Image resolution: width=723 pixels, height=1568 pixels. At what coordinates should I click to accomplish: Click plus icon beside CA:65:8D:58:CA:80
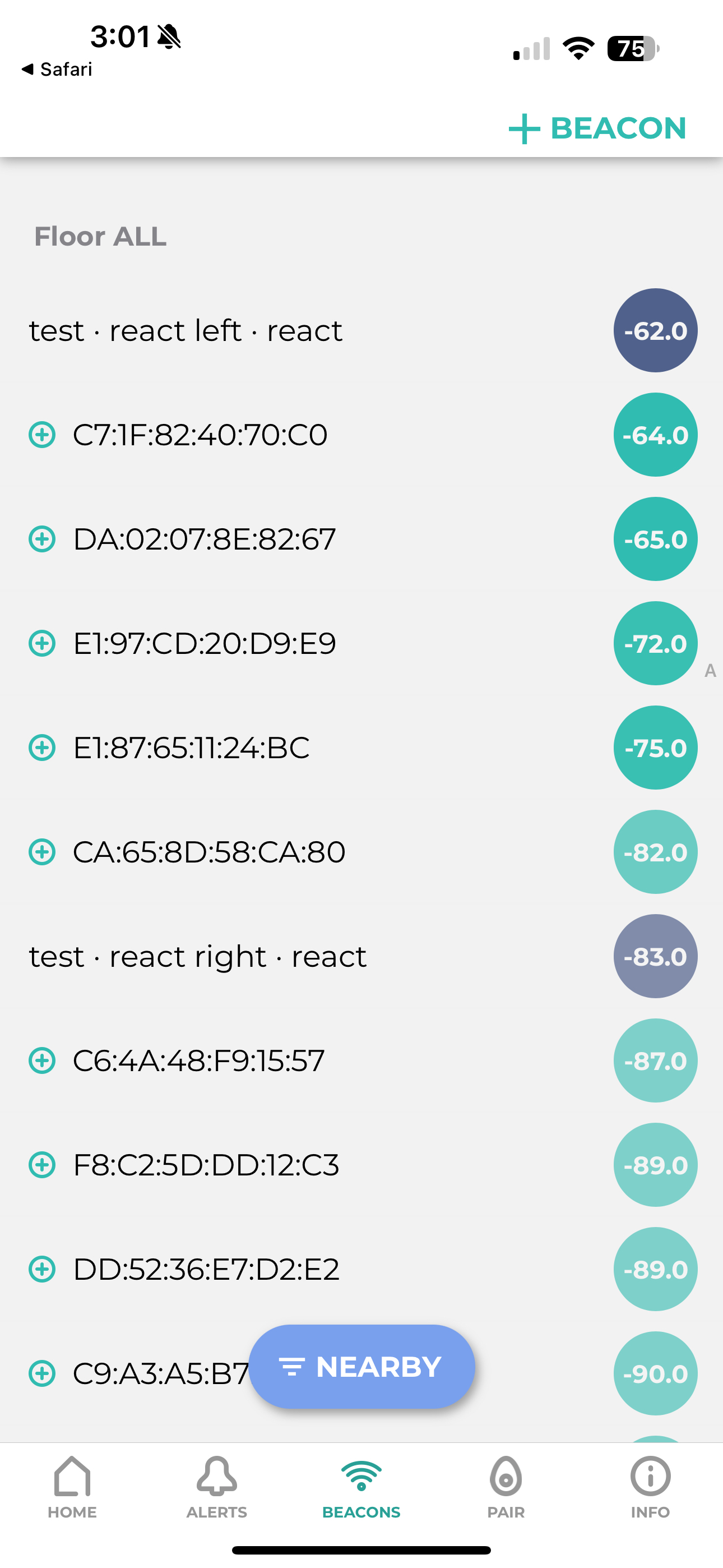42,852
